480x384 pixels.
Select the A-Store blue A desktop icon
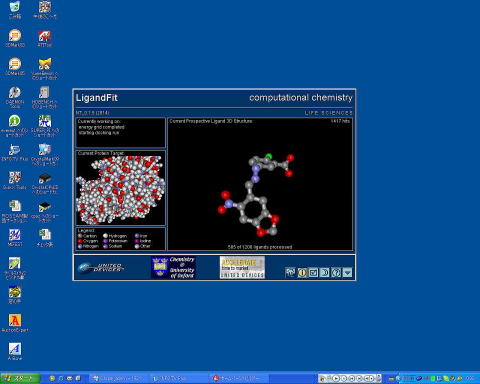pos(15,351)
